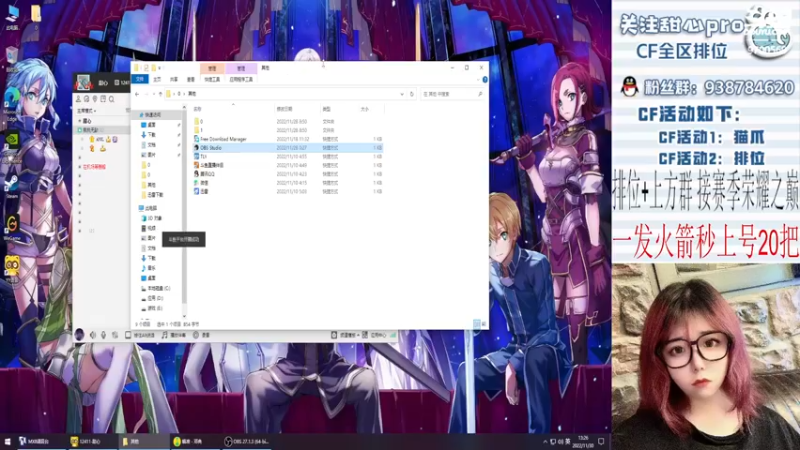This screenshot has height=450, width=800.
Task: Open the Explorer help question-mark icon
Action: click(485, 80)
